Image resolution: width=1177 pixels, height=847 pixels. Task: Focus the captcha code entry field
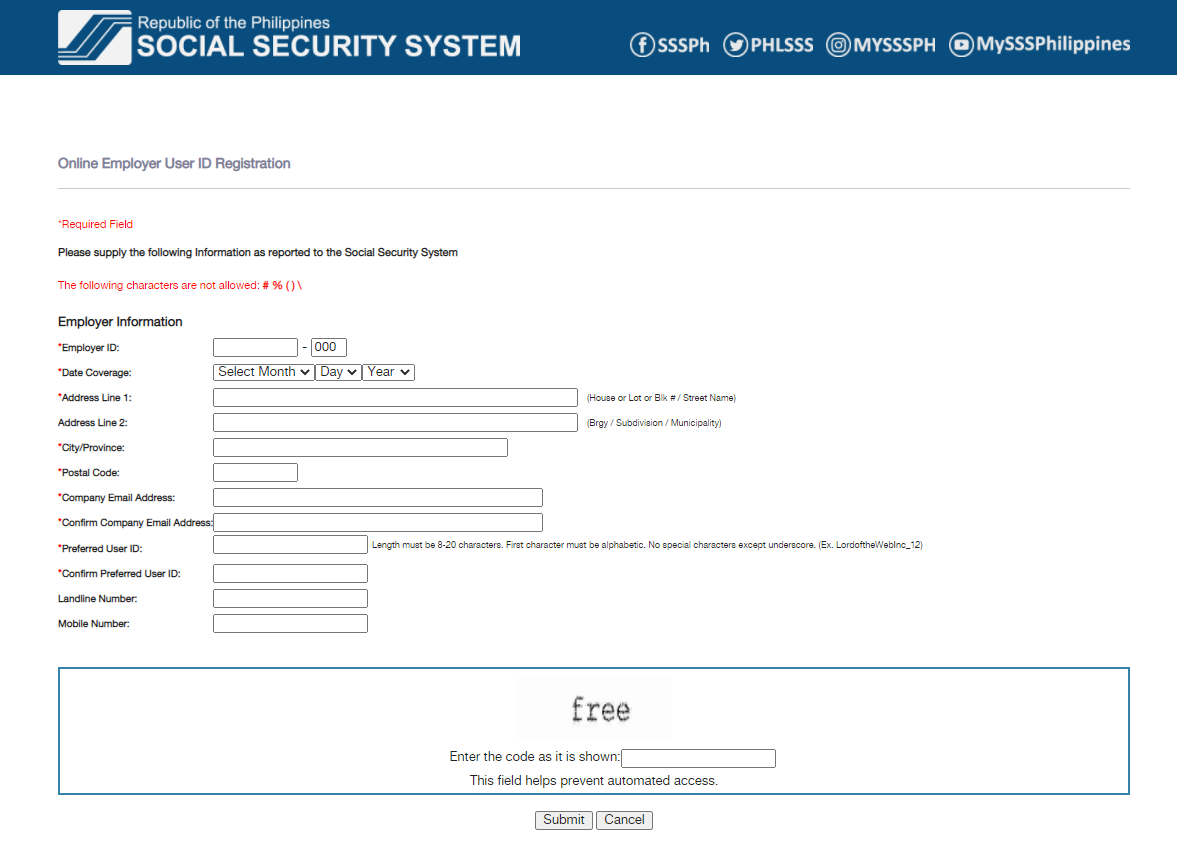(x=698, y=758)
